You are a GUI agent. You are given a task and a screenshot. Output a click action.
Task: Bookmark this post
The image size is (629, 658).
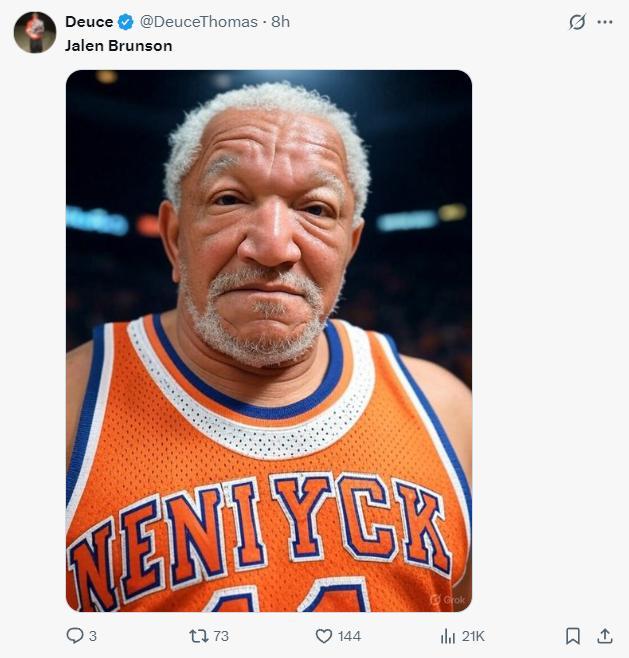[x=573, y=636]
